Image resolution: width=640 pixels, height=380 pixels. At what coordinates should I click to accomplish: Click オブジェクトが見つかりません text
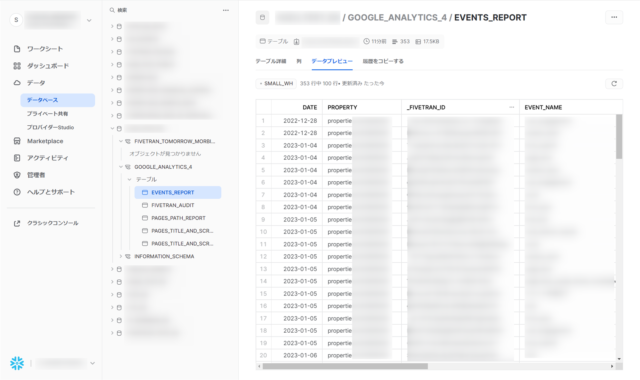click(x=165, y=154)
